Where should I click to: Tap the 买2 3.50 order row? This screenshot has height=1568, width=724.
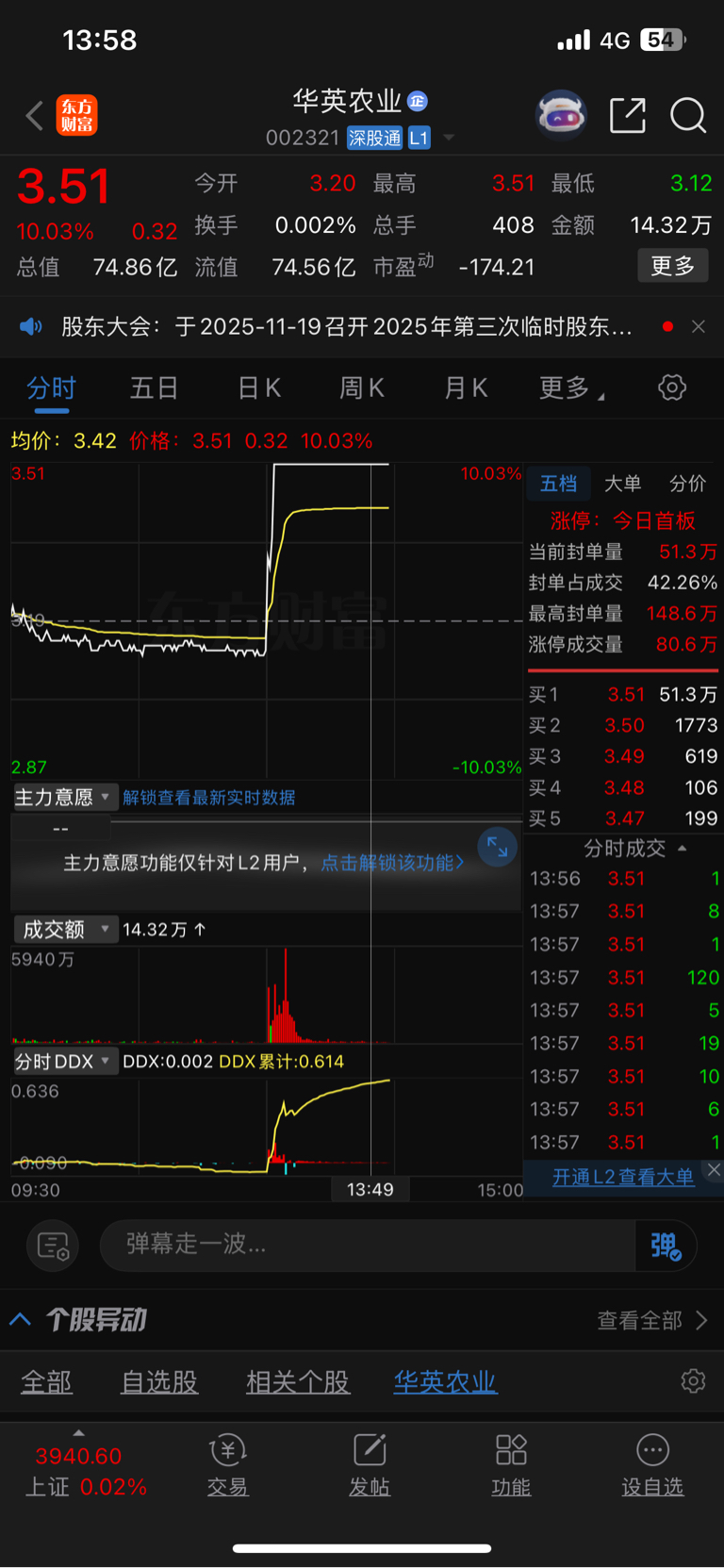click(x=623, y=726)
